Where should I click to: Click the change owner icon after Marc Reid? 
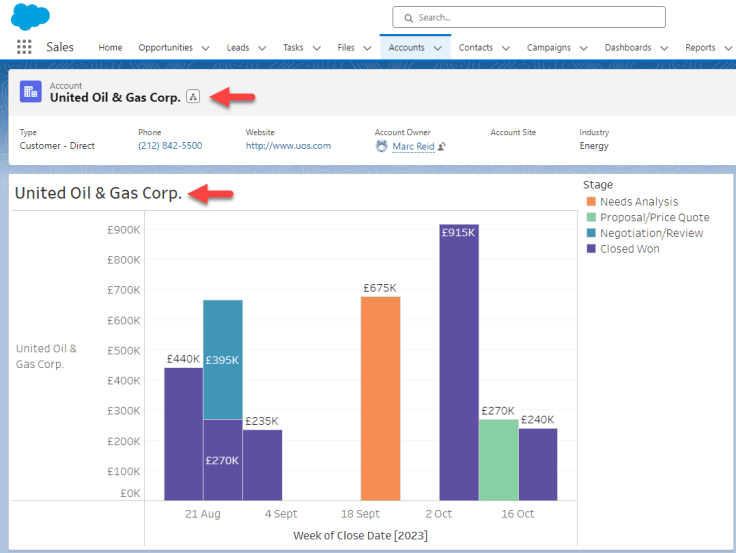coord(441,146)
